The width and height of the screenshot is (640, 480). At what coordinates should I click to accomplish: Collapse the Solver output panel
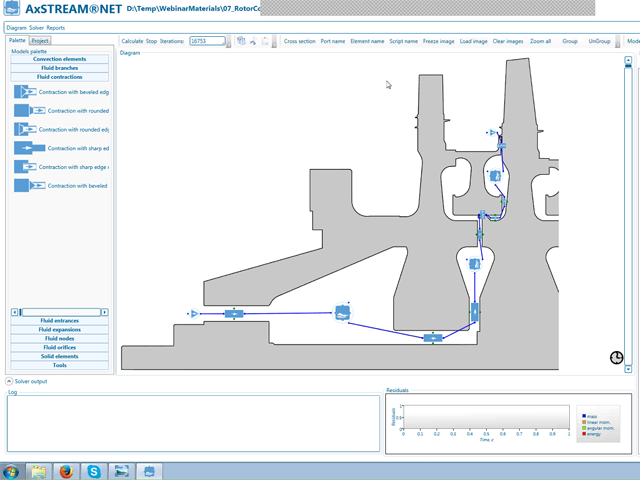coord(9,381)
